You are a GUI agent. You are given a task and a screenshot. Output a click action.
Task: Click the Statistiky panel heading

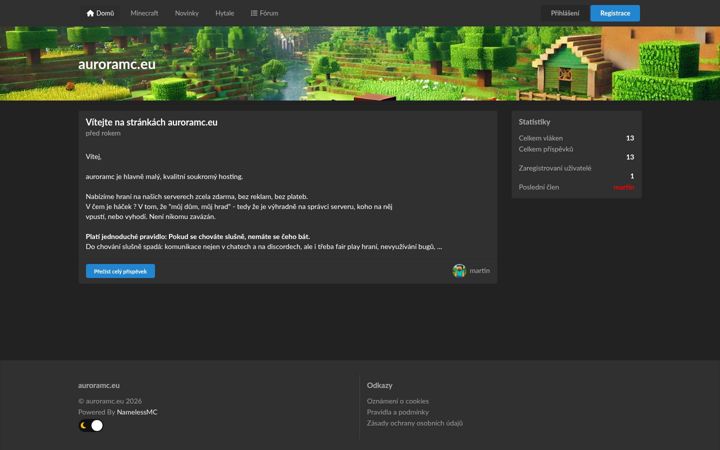[x=534, y=122]
